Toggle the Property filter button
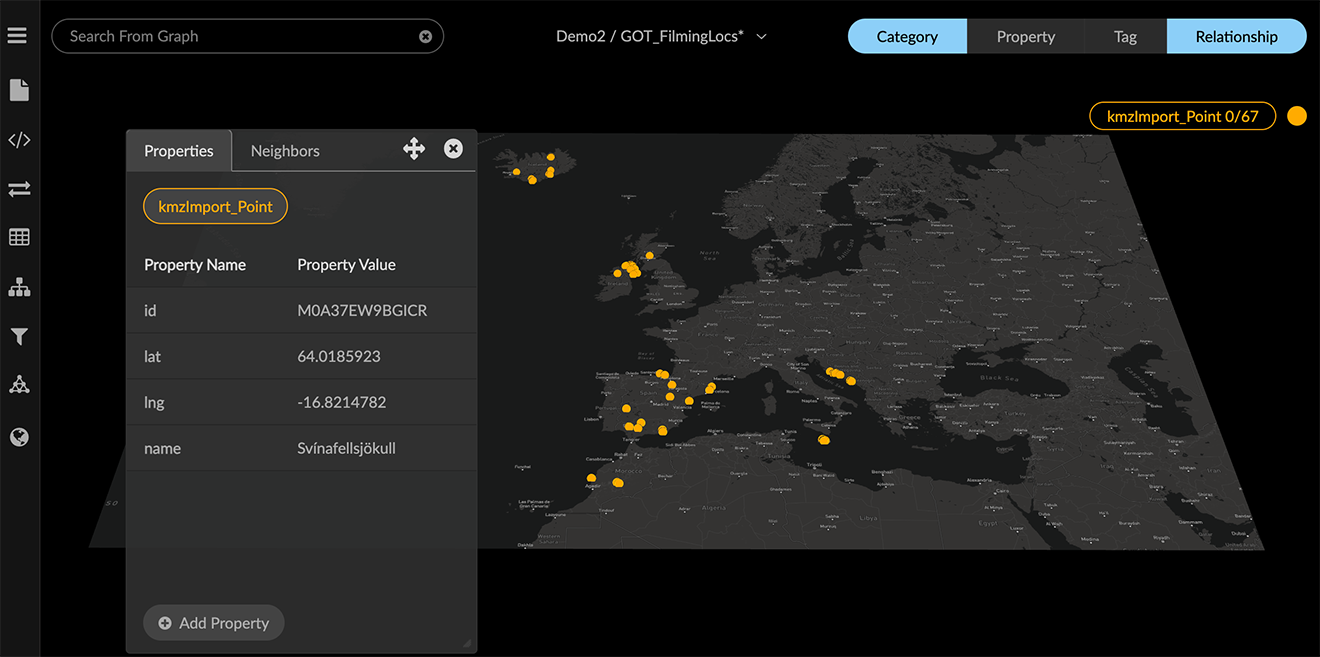 point(1025,37)
